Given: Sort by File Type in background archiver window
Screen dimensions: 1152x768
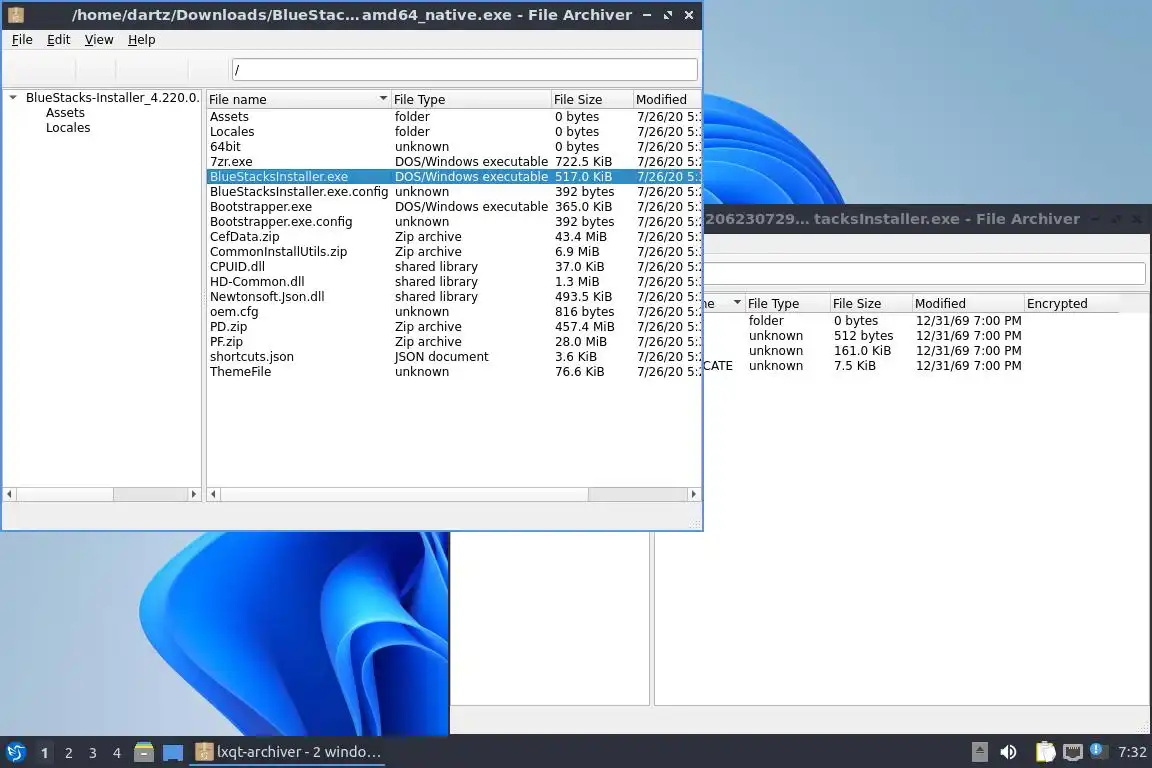Looking at the screenshot, I should coord(787,304).
